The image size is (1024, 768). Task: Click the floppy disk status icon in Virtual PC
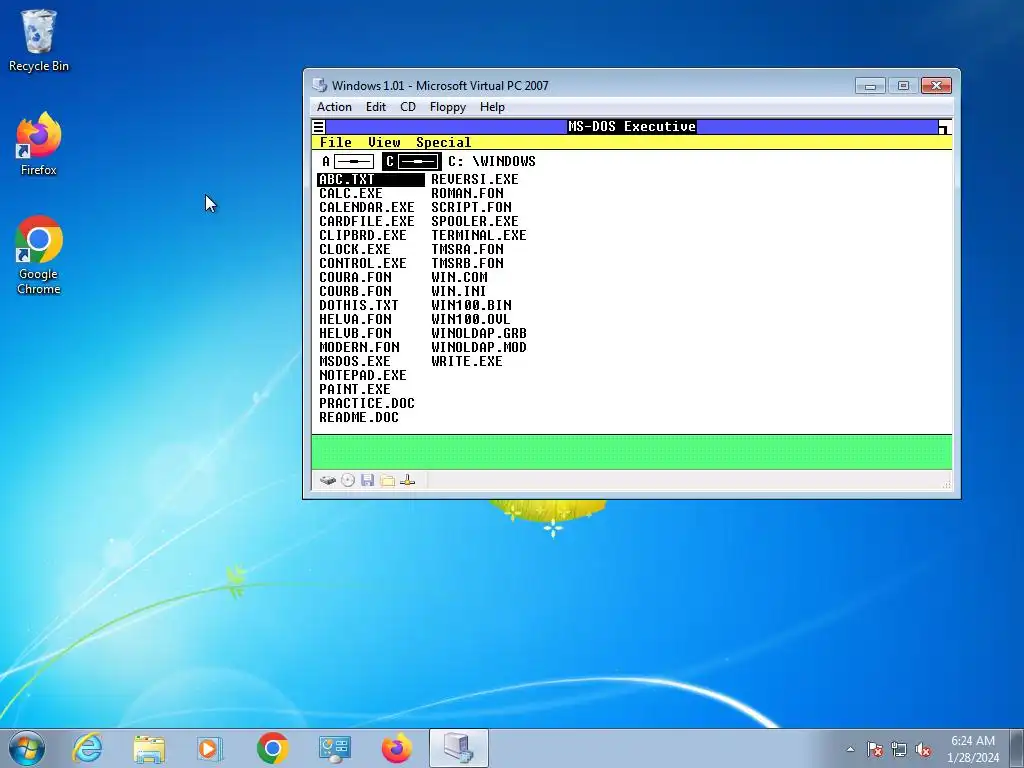(368, 481)
